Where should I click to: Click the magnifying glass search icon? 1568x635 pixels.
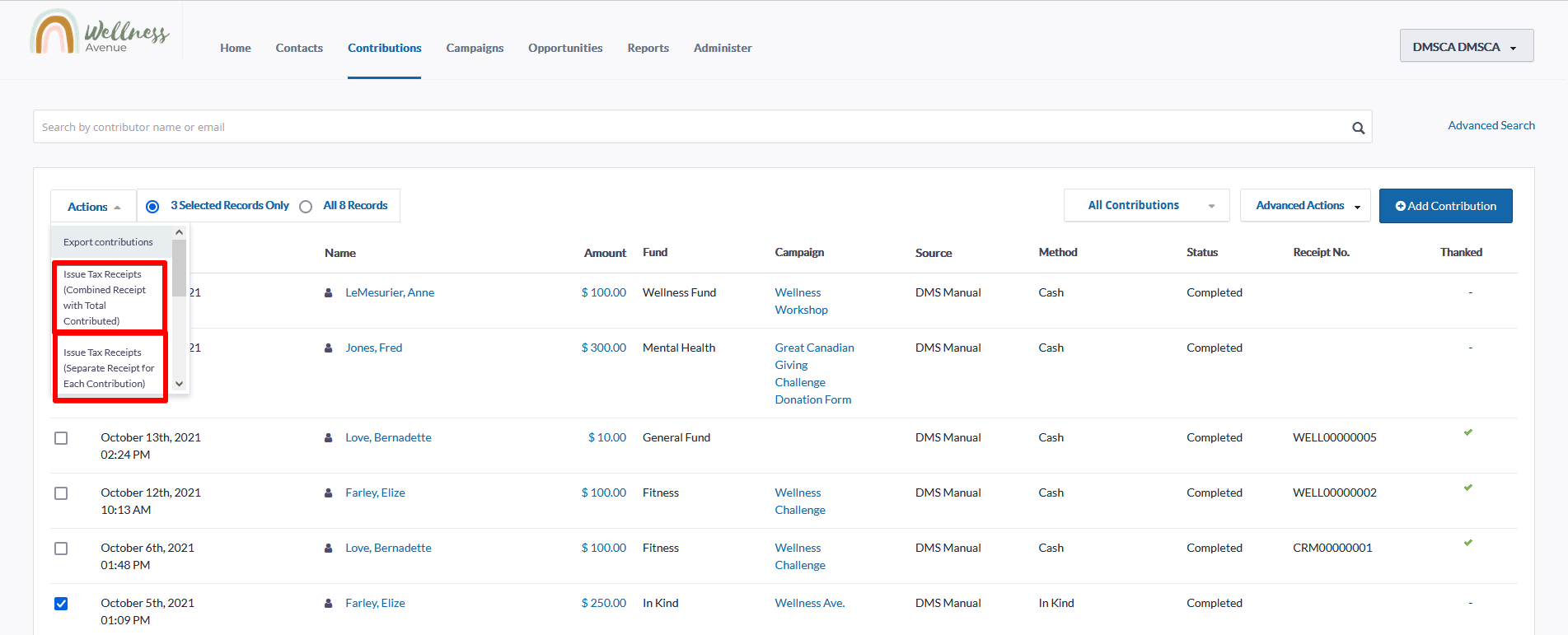tap(1358, 128)
